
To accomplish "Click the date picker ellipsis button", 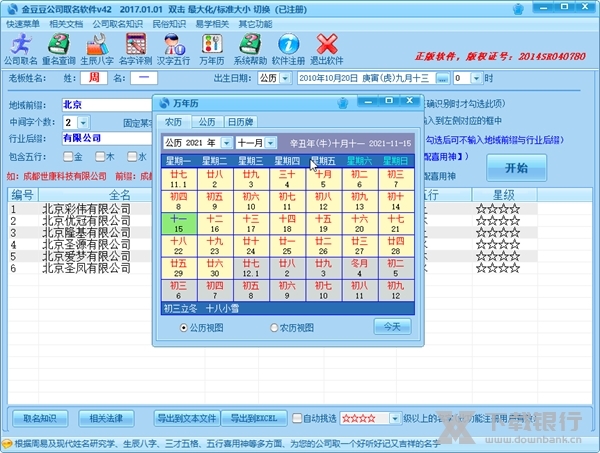I will click(x=443, y=78).
